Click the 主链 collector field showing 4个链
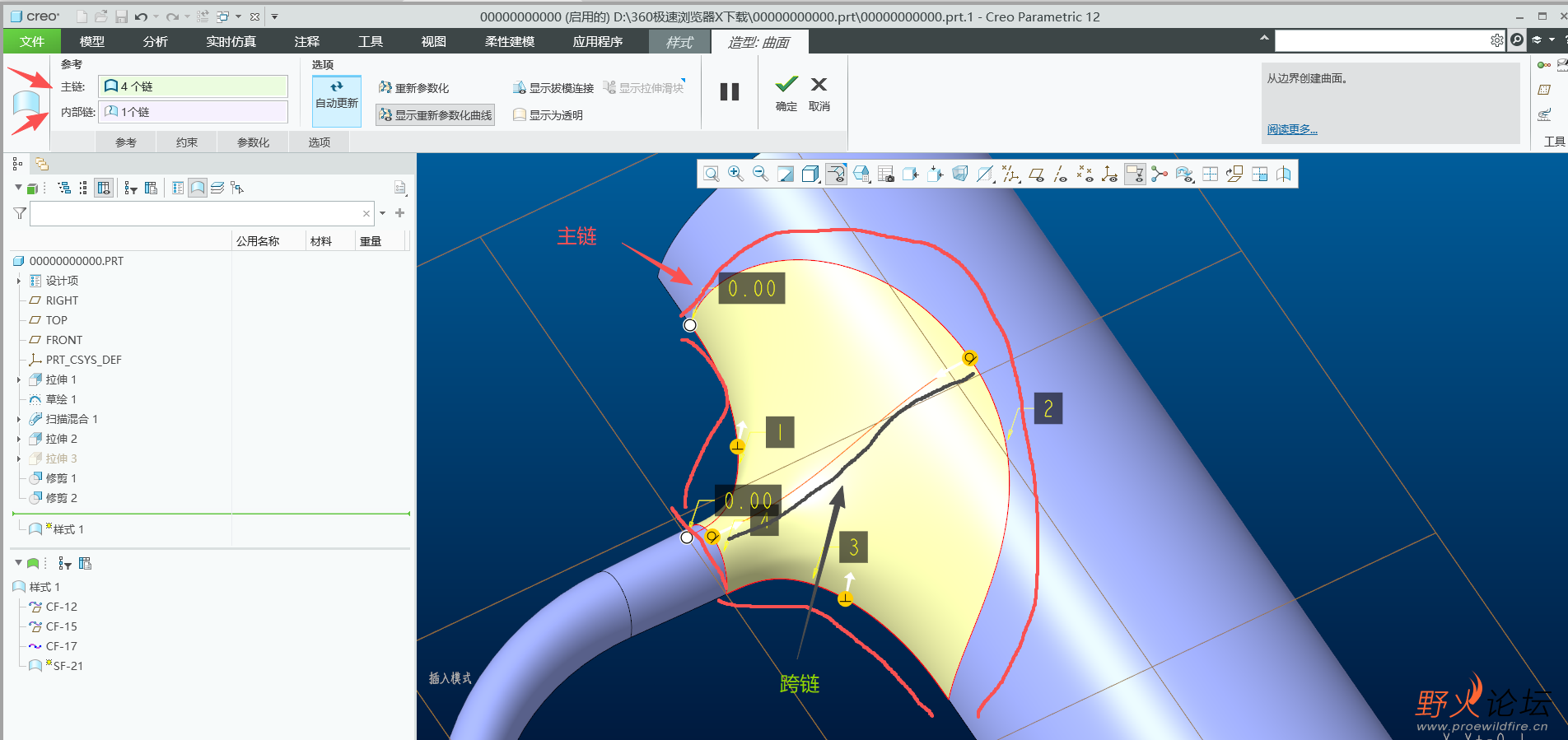Viewport: 1568px width, 740px height. tap(193, 86)
